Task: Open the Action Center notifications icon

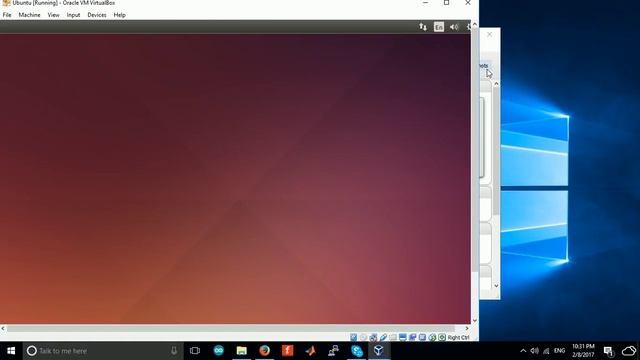Action: [609, 351]
